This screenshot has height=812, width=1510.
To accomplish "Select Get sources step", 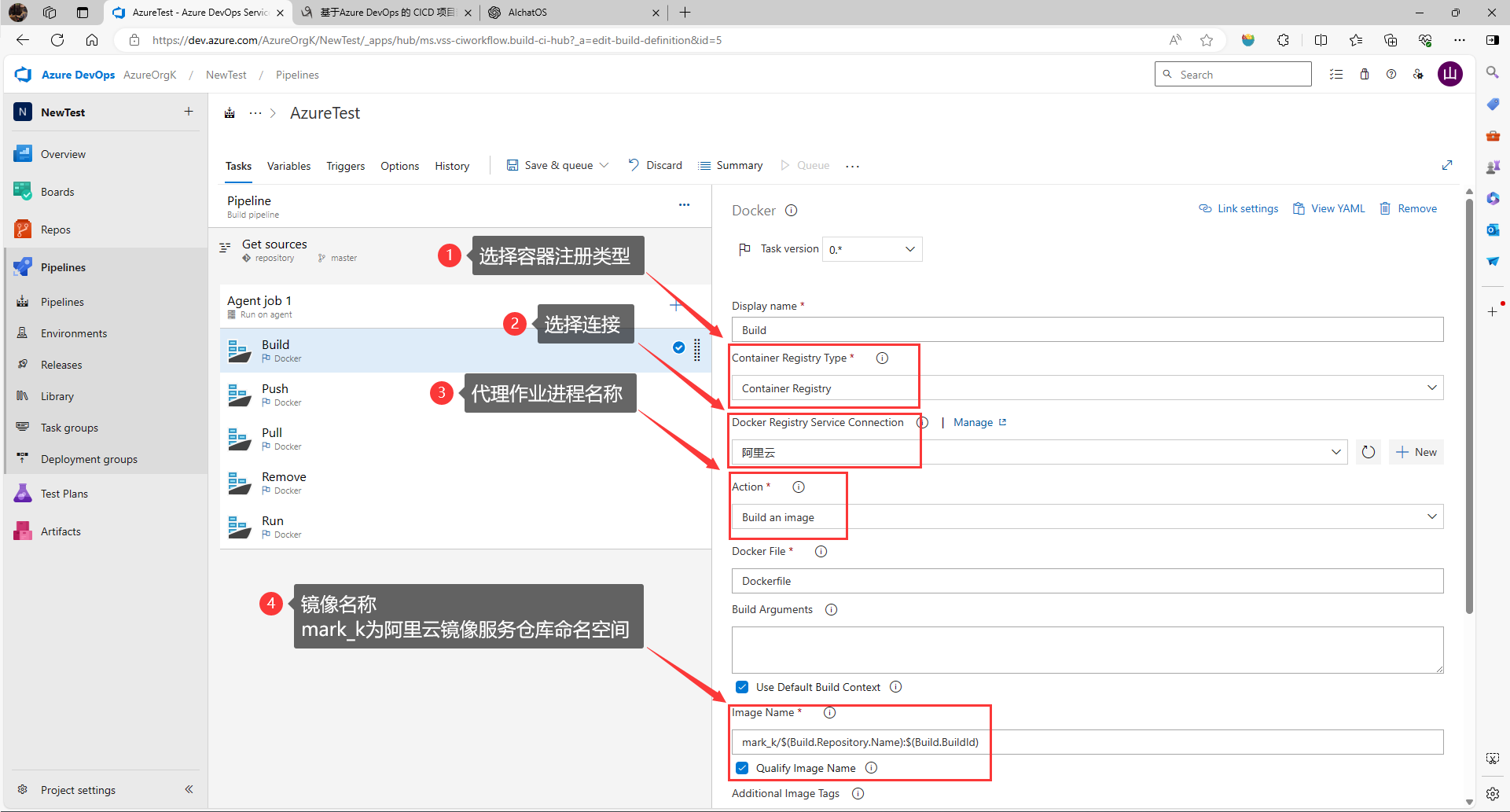I will 465,250.
